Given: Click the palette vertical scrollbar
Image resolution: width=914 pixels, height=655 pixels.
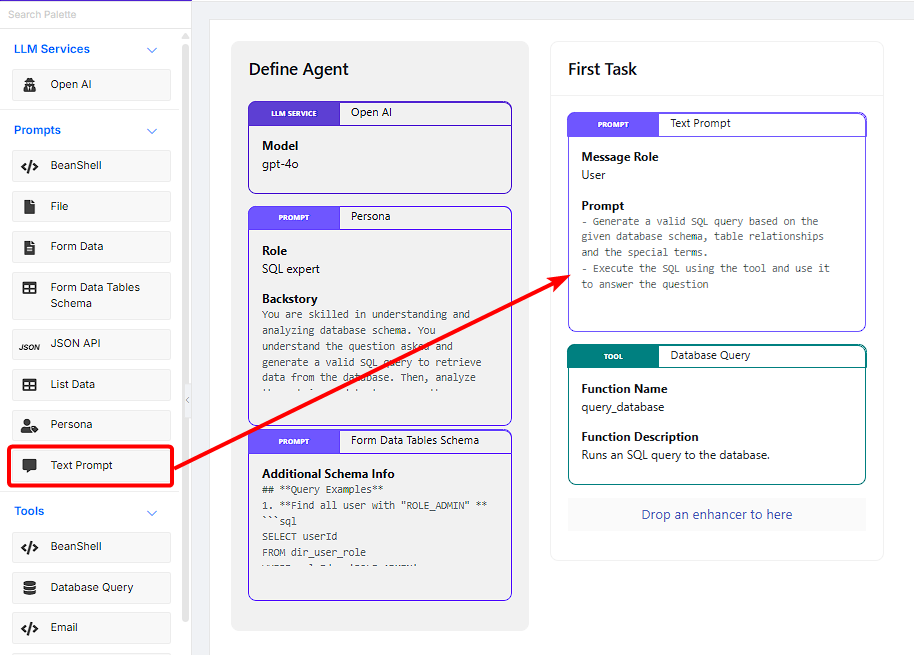Looking at the screenshot, I should click(x=185, y=332).
